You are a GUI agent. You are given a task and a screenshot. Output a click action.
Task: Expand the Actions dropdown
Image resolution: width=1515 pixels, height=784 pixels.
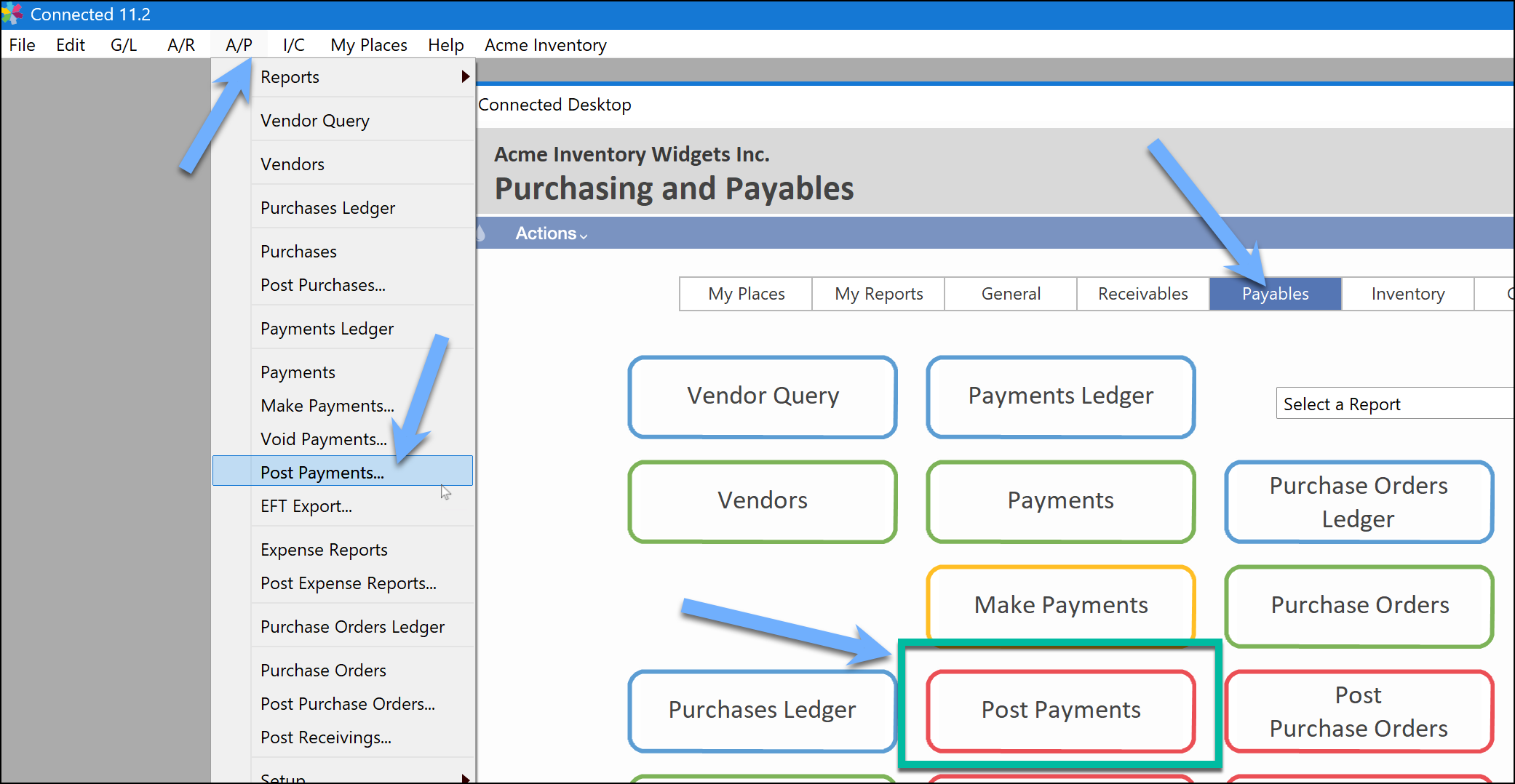pos(552,233)
